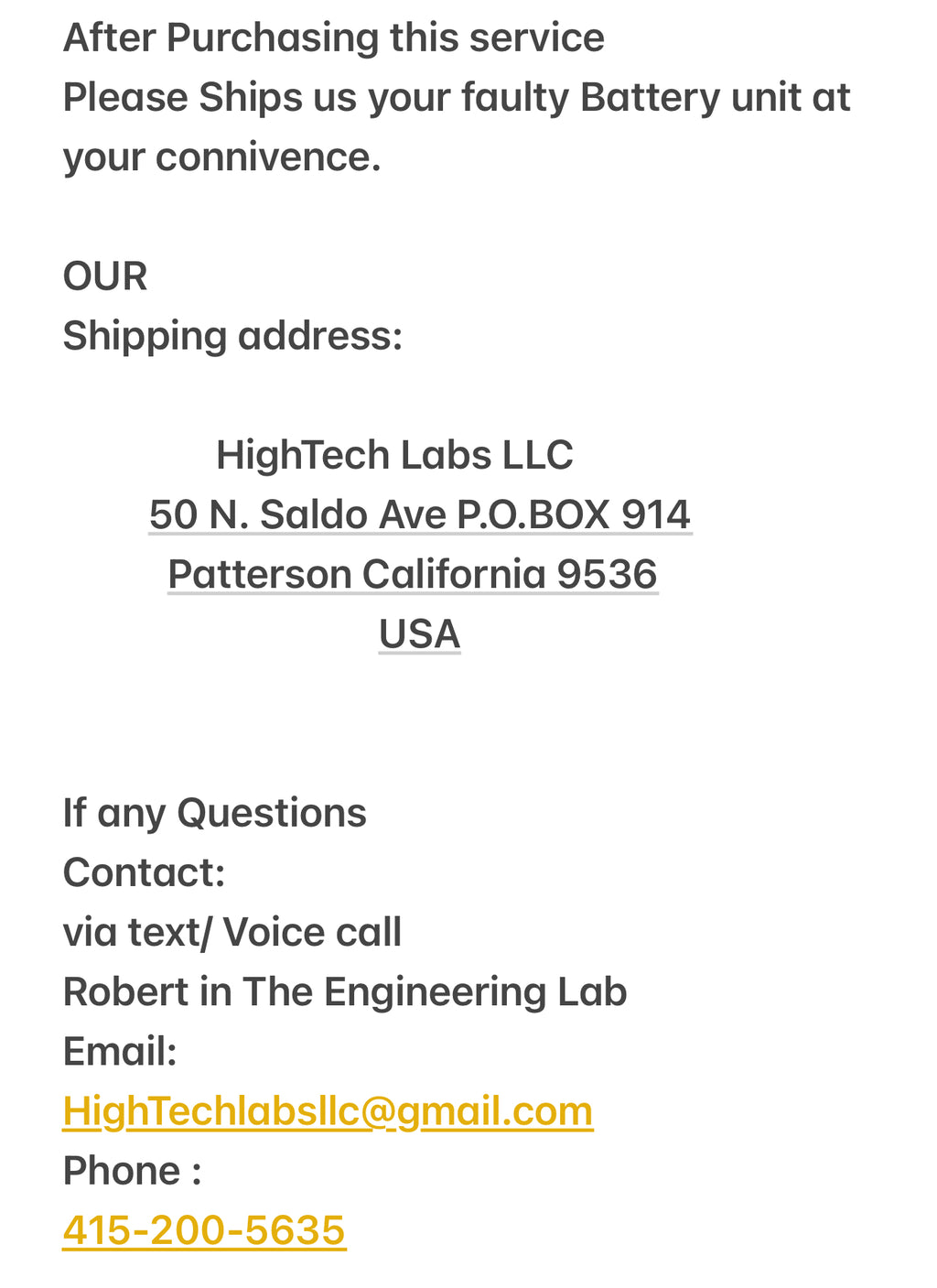Open the 50 N. Saldo Ave address link

pos(420,514)
